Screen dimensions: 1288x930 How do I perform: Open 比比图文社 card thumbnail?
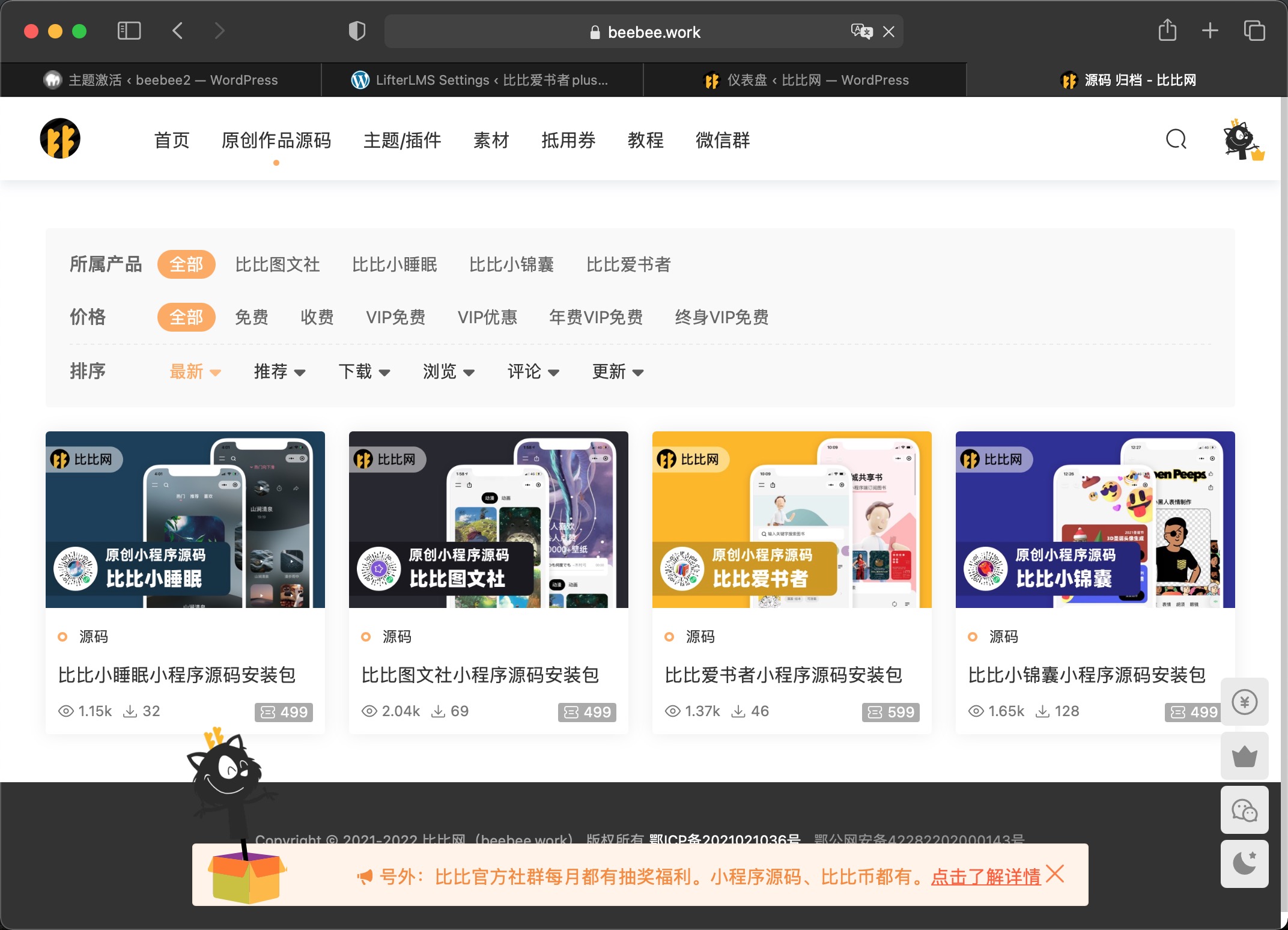488,520
